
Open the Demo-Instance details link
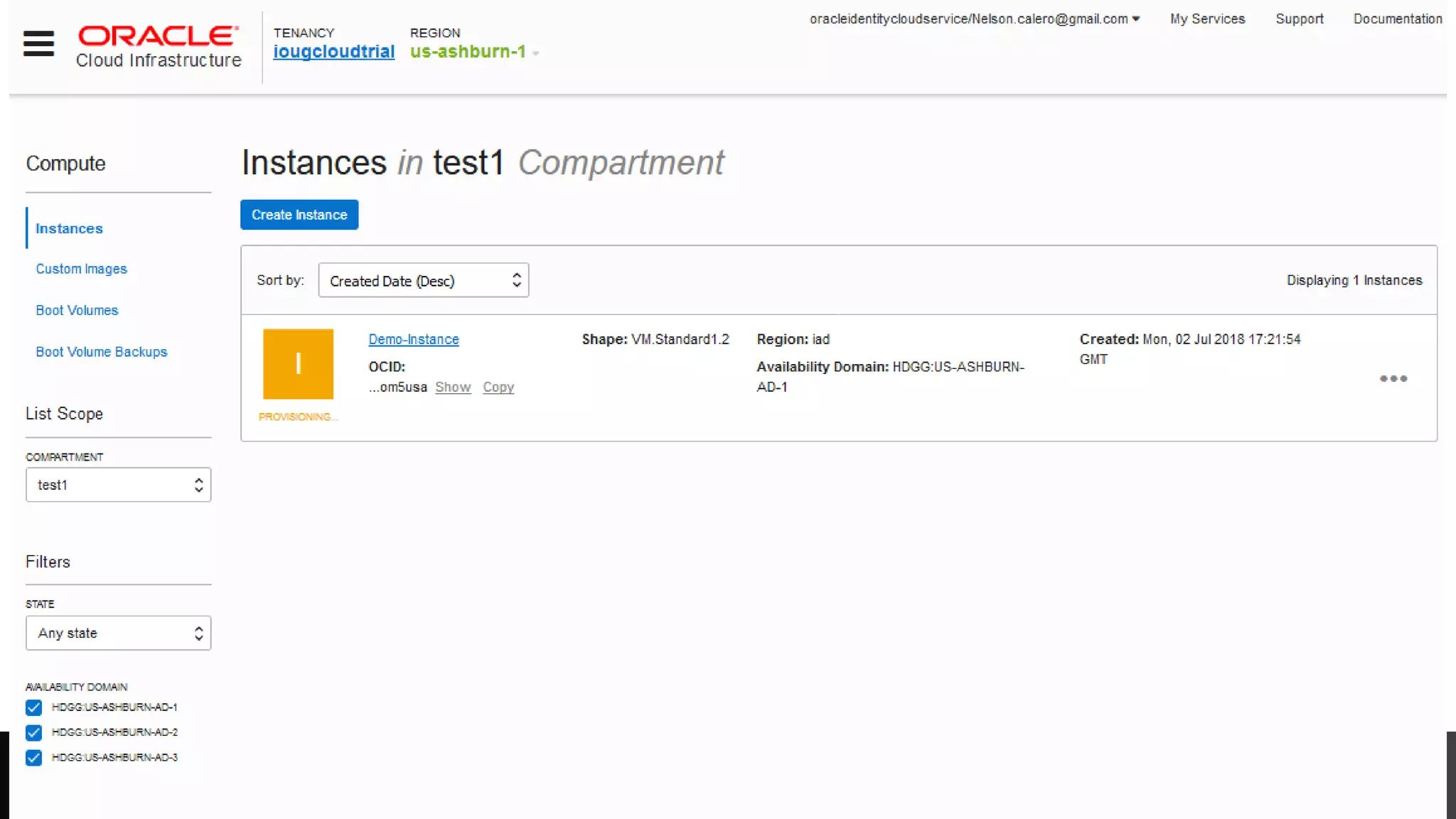point(413,339)
